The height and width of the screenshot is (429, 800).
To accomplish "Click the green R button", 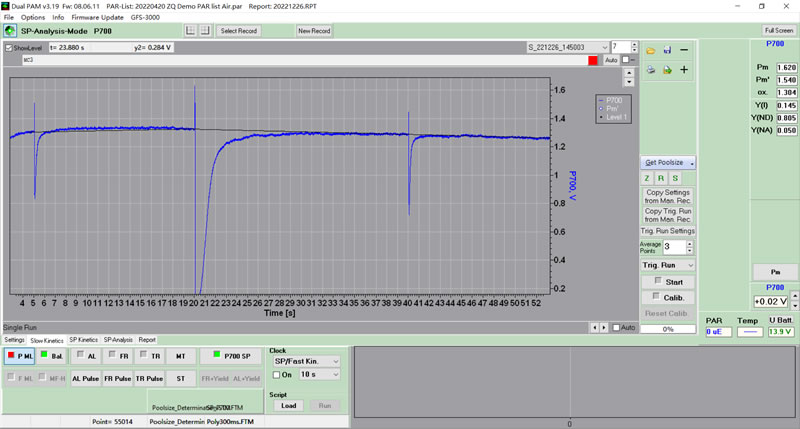I will 661,178.
